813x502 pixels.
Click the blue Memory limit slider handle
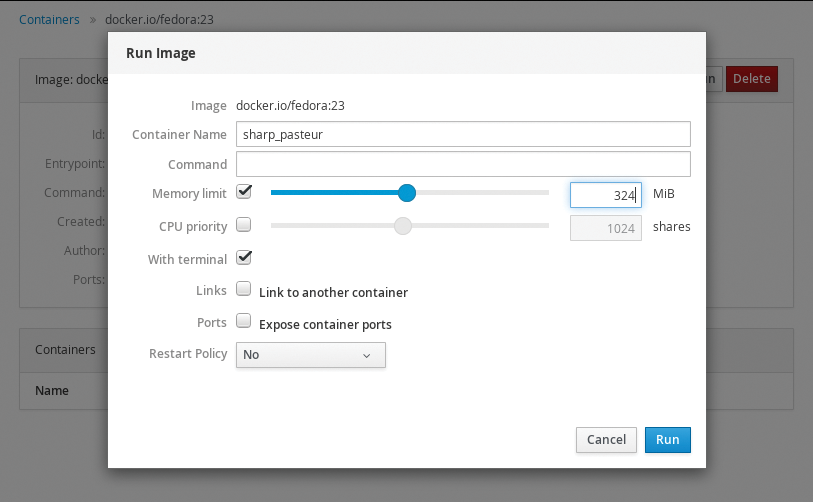406,193
